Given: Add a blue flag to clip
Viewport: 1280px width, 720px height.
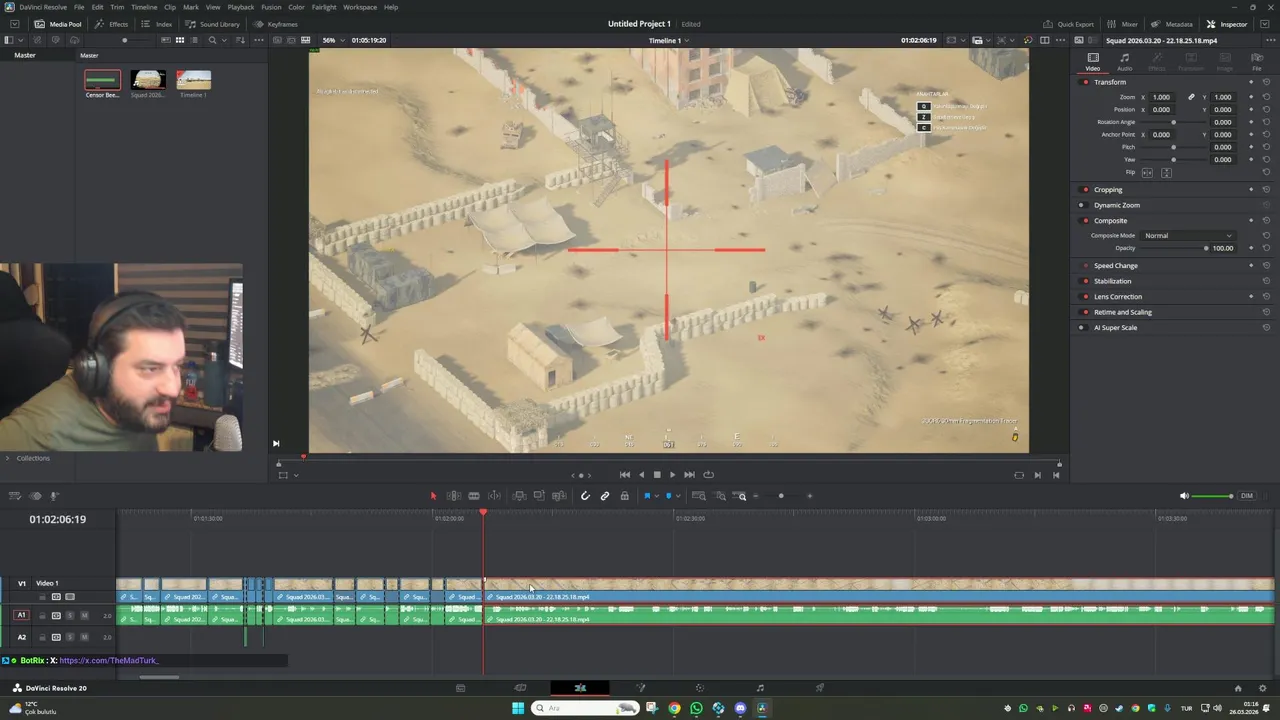Looking at the screenshot, I should pos(647,496).
